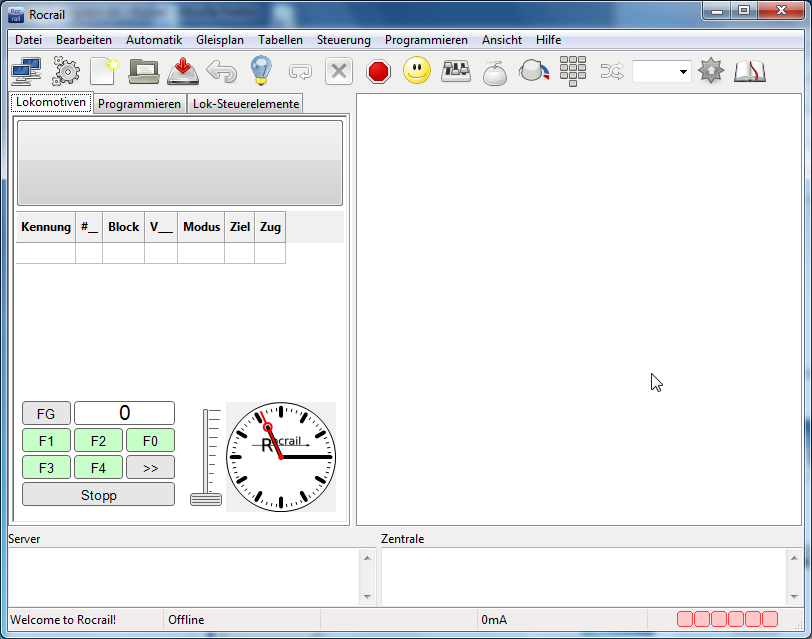Toggle automatic mode smiley face icon
This screenshot has height=639, width=812.
click(417, 72)
